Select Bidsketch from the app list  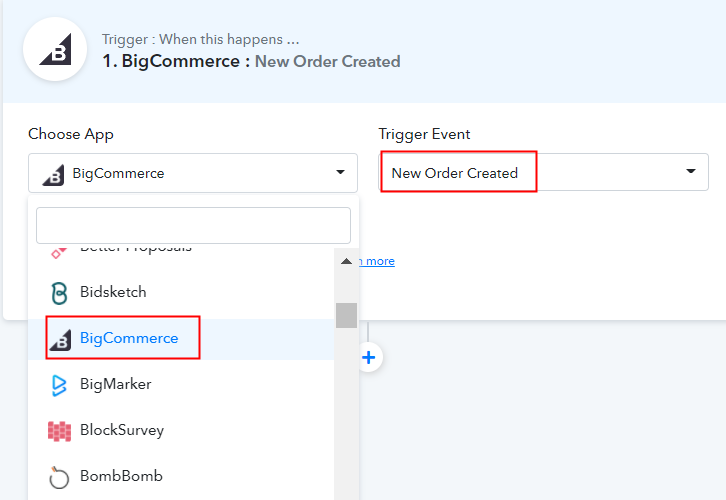[x=181, y=292]
